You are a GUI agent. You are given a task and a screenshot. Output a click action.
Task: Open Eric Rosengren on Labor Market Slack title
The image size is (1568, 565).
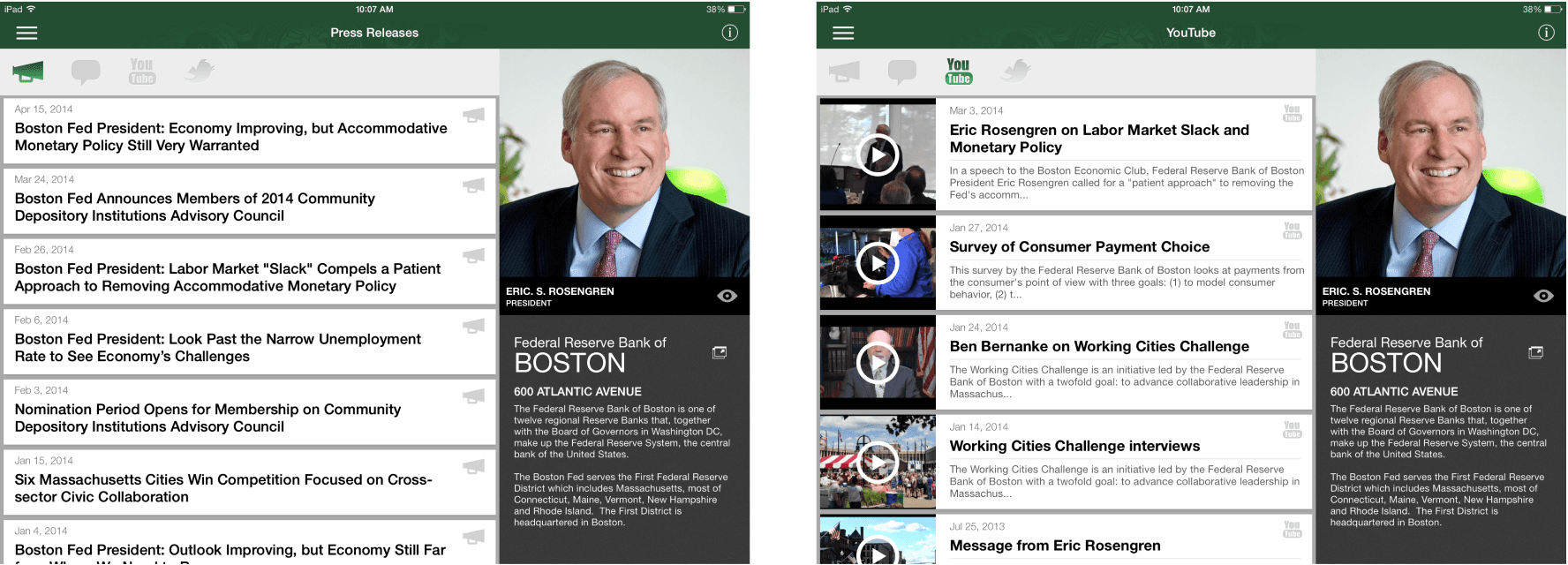click(x=1099, y=139)
